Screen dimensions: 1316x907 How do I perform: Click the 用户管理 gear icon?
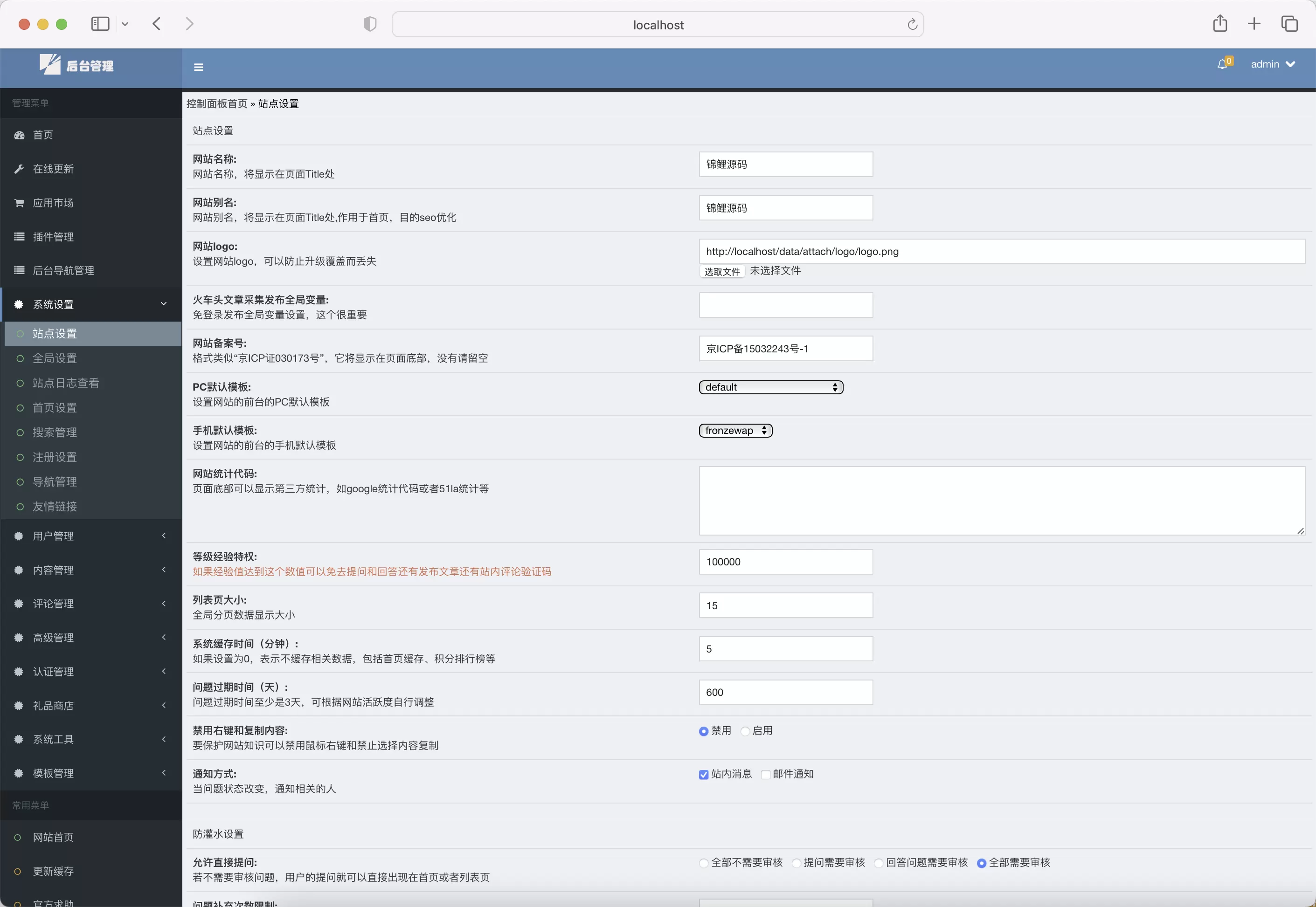pos(19,536)
